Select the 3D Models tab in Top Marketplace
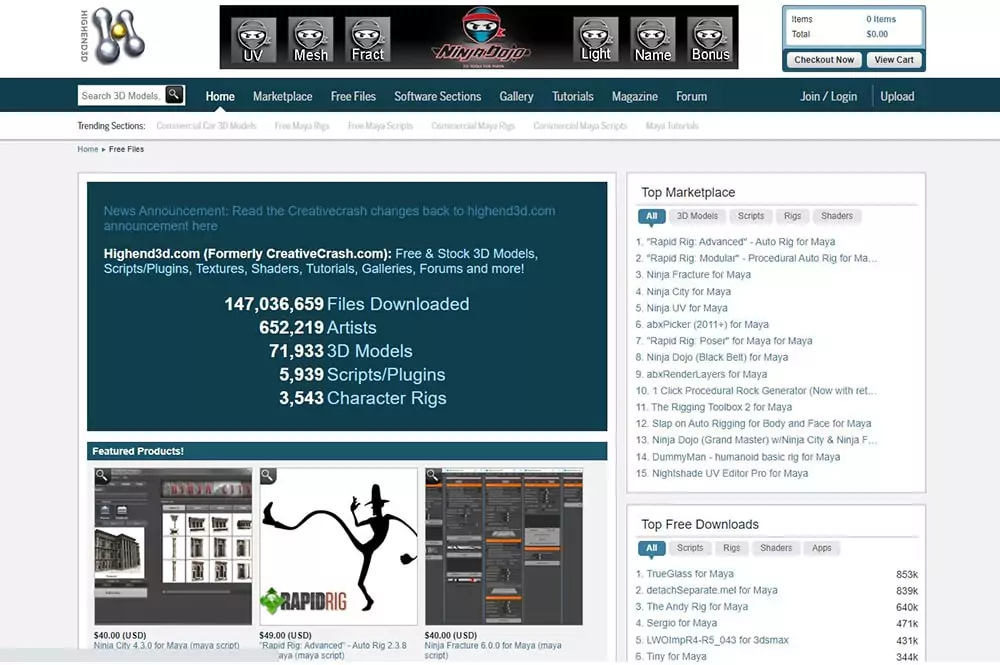This screenshot has height=665, width=1000. point(697,216)
